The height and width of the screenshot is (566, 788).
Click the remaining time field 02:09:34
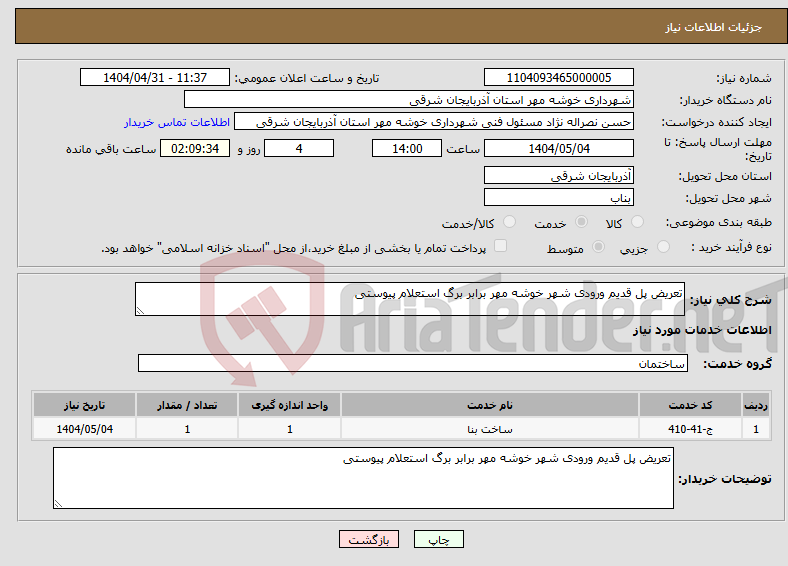[x=195, y=148]
